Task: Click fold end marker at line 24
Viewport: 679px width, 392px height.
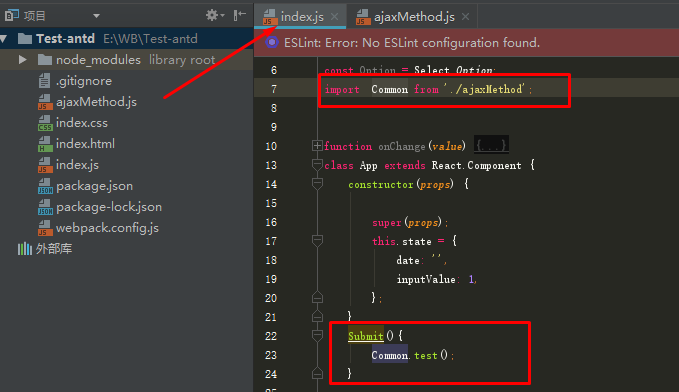Action: [317, 373]
